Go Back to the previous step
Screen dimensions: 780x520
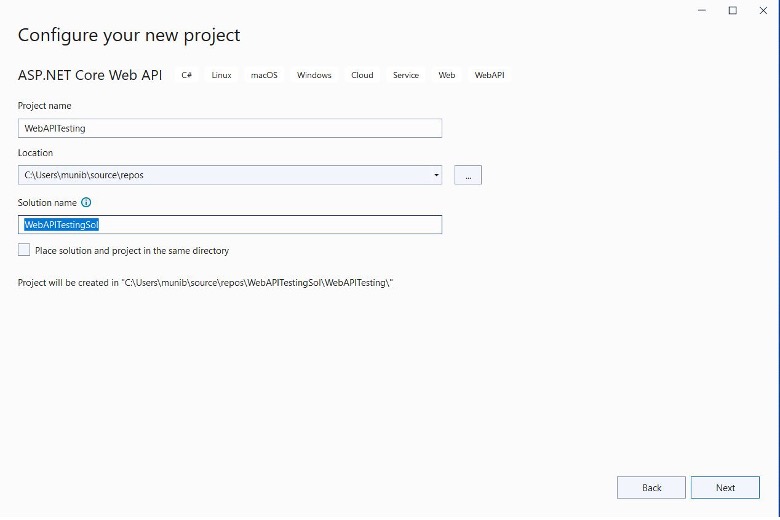(x=651, y=488)
